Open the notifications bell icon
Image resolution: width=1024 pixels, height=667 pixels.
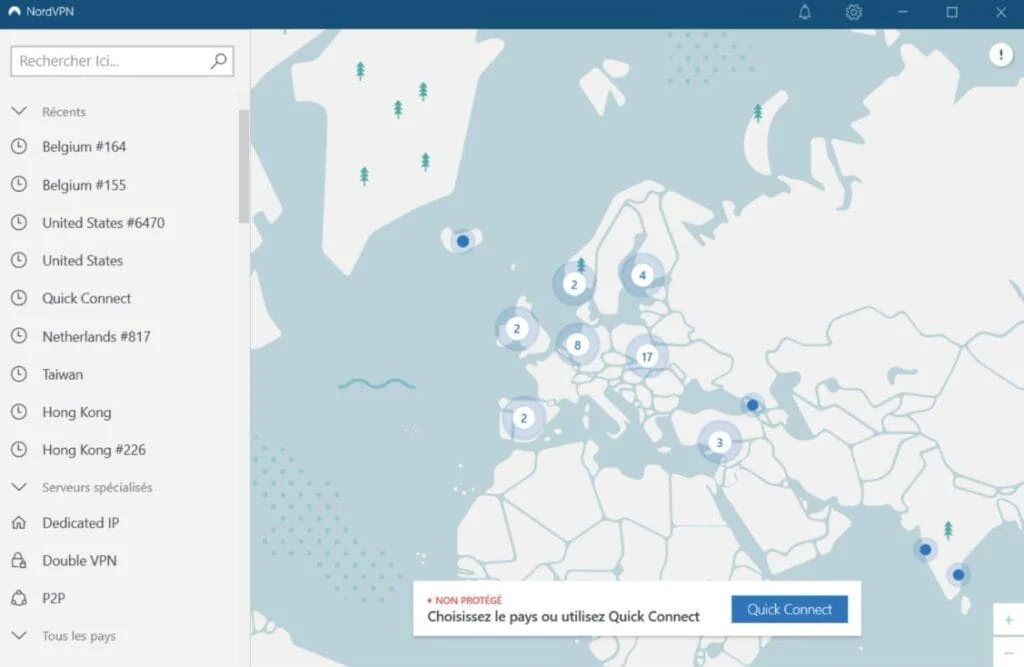pos(805,12)
